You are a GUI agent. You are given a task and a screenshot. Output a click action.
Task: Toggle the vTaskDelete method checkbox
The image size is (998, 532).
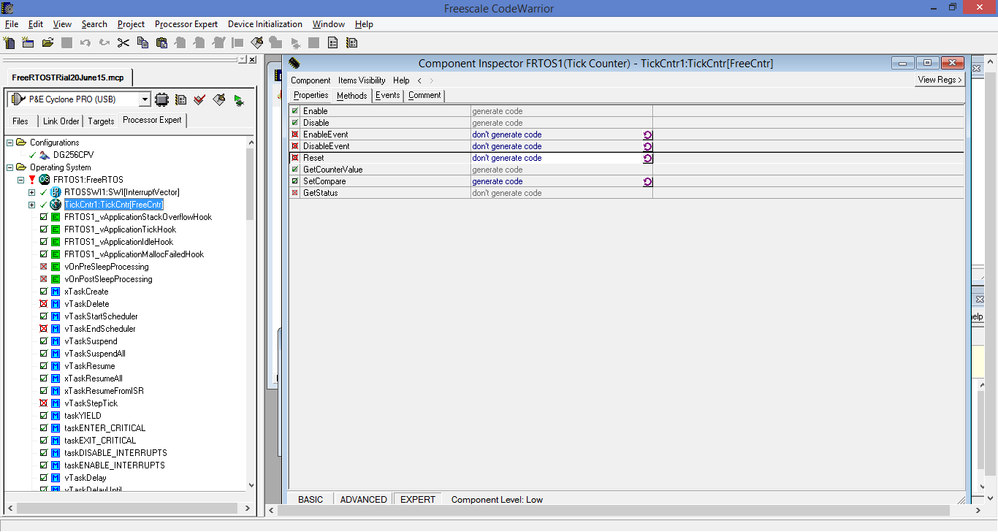[x=43, y=304]
